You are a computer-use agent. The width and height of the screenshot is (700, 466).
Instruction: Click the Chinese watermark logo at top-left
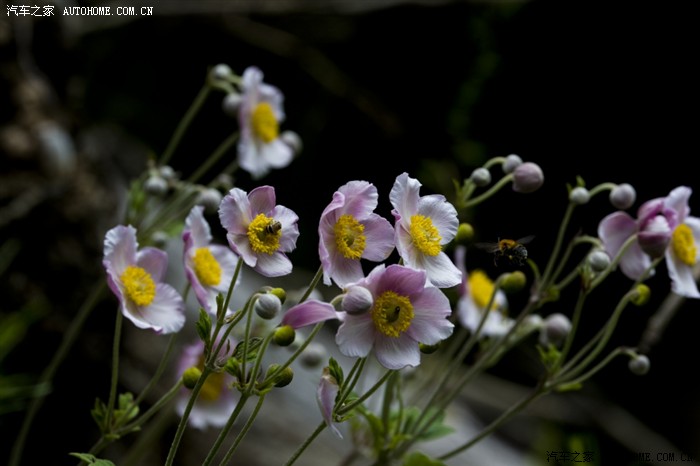(30, 11)
